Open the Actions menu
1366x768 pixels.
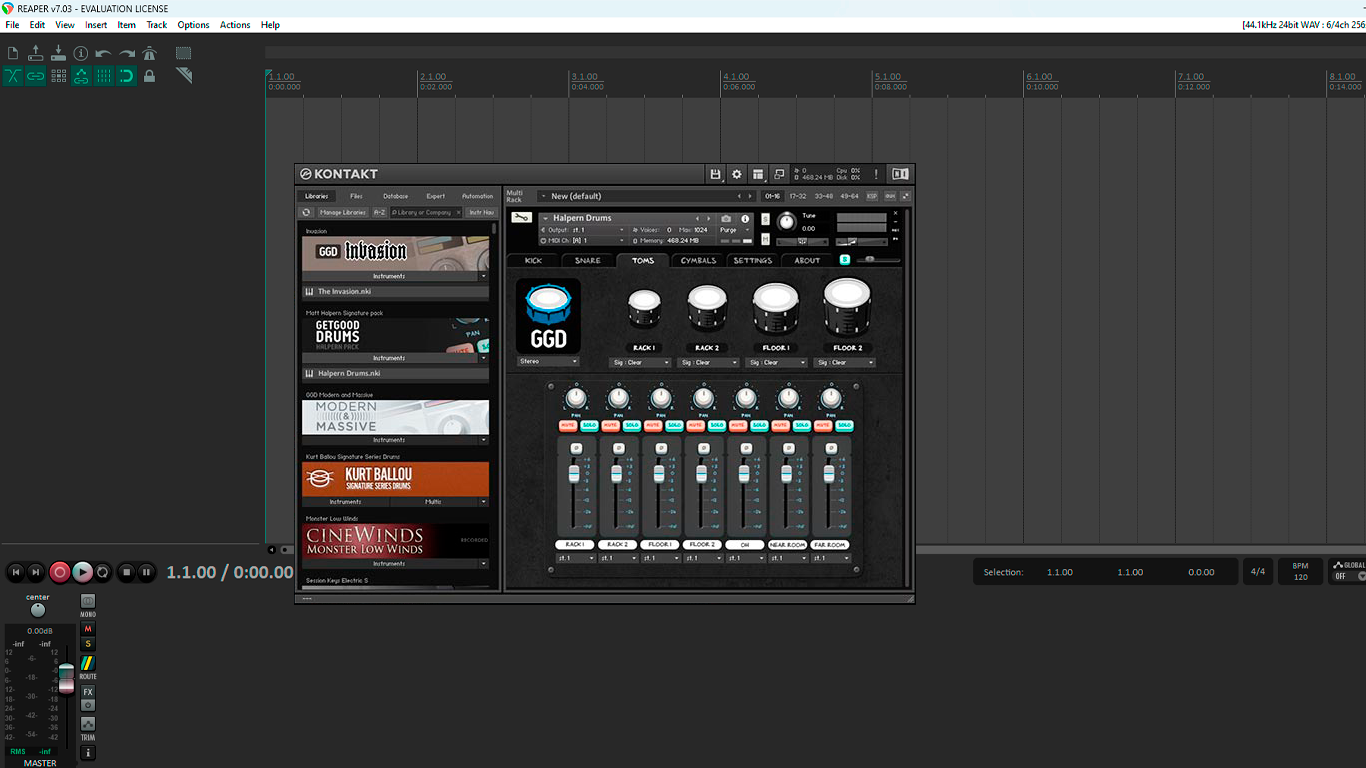[x=235, y=25]
